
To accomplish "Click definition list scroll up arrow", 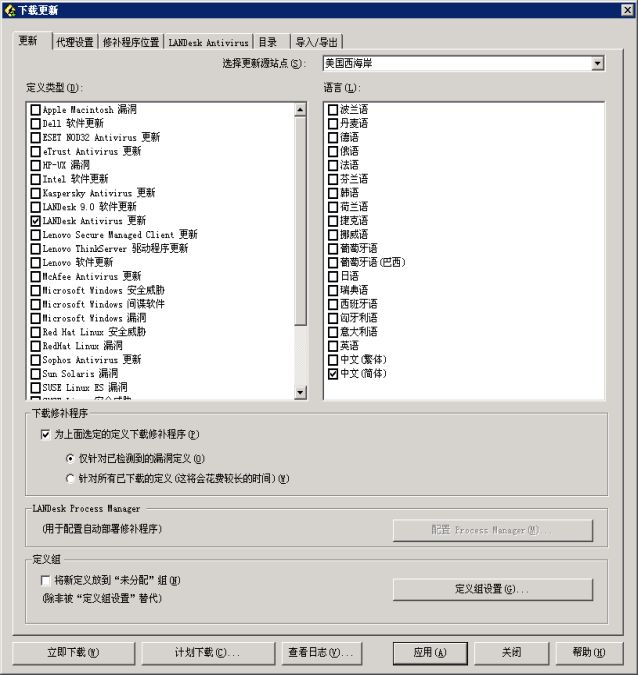I will [300, 110].
